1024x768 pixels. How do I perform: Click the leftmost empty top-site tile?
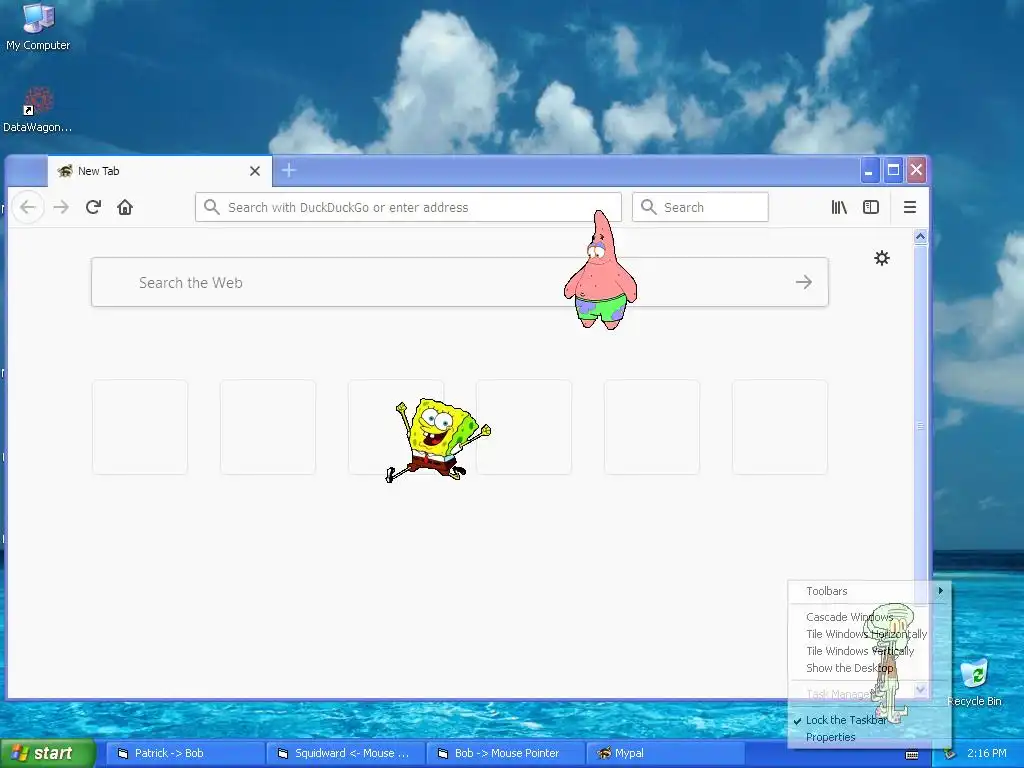pos(140,427)
